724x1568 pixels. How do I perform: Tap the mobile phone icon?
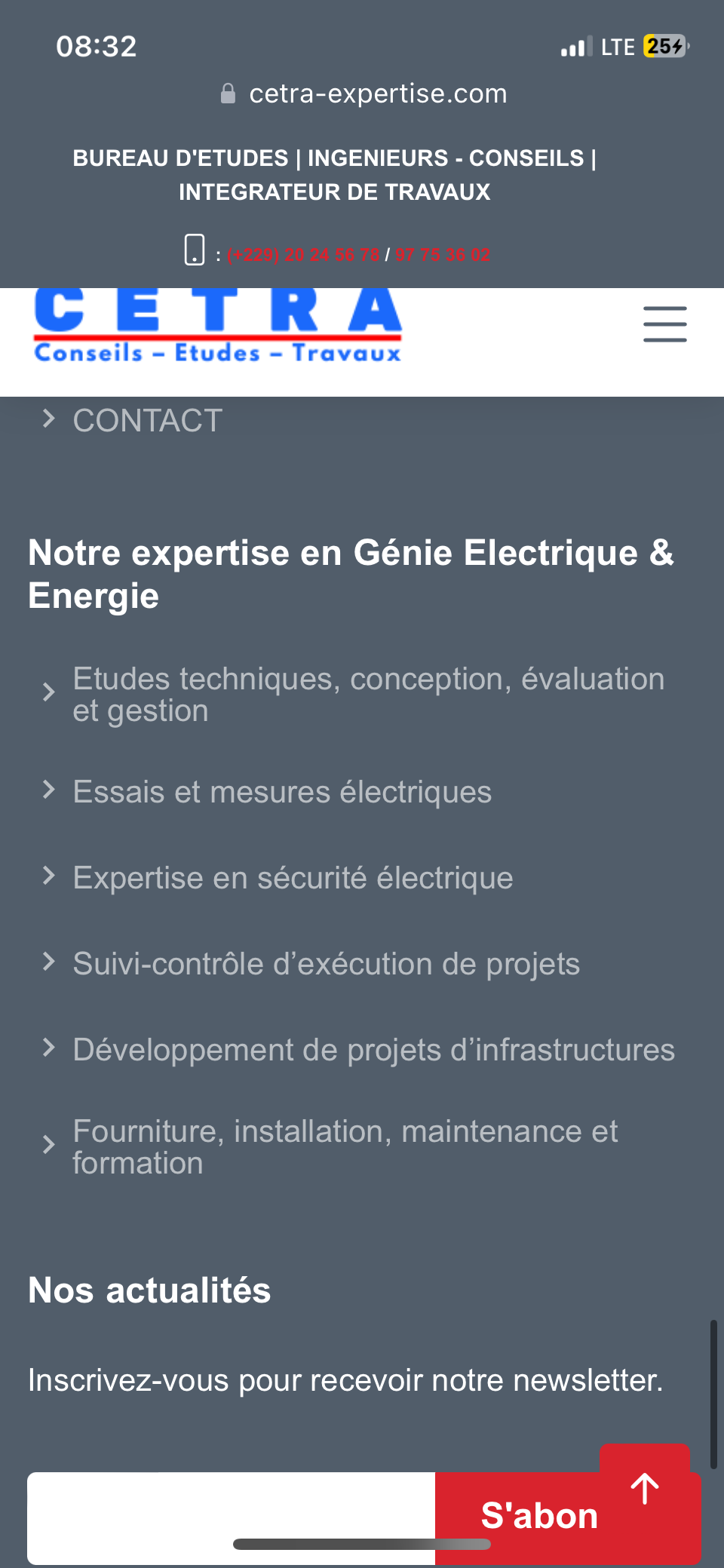[195, 250]
